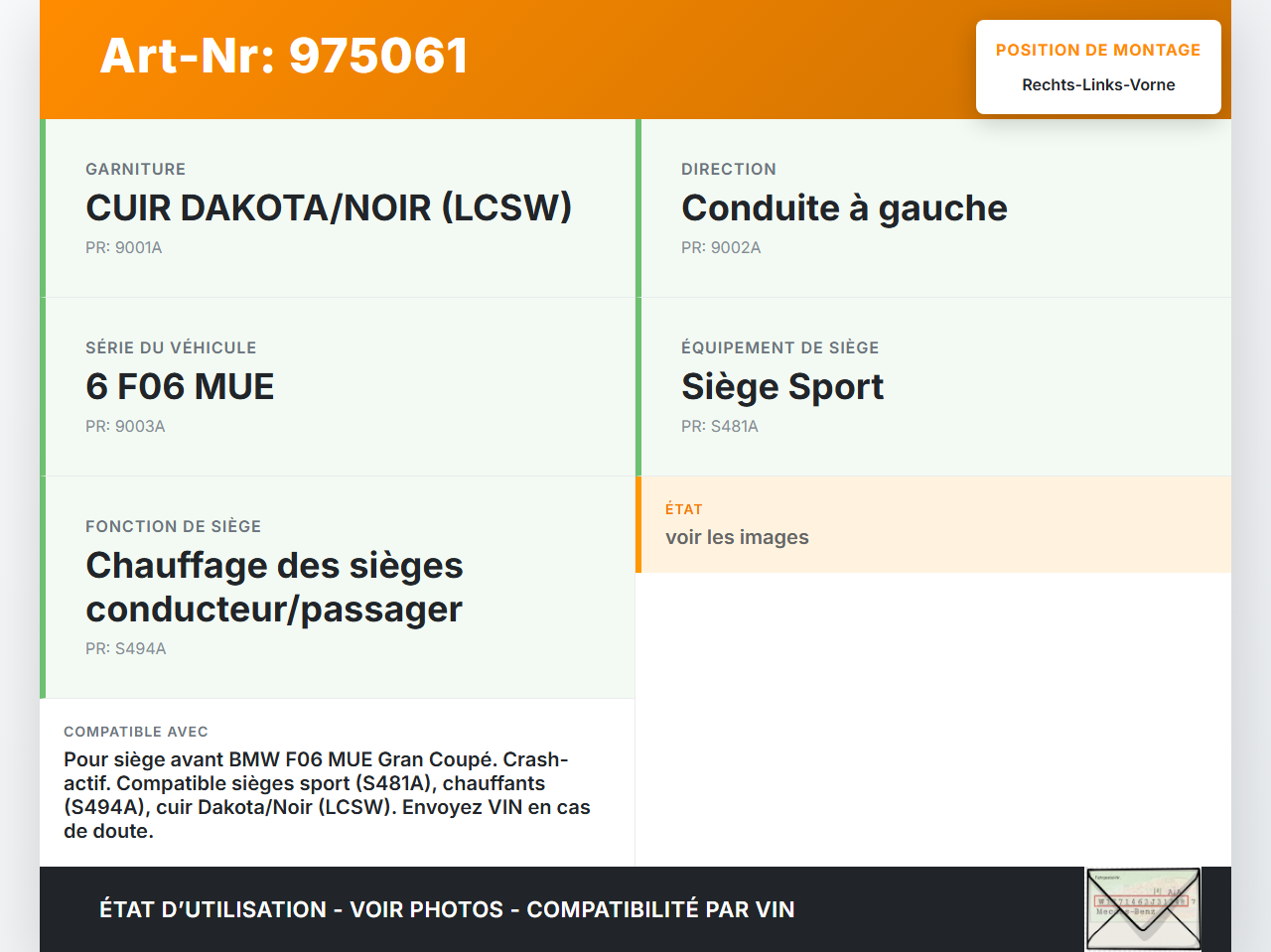
Task: Click Conduite à gauche
Action: 844,207
